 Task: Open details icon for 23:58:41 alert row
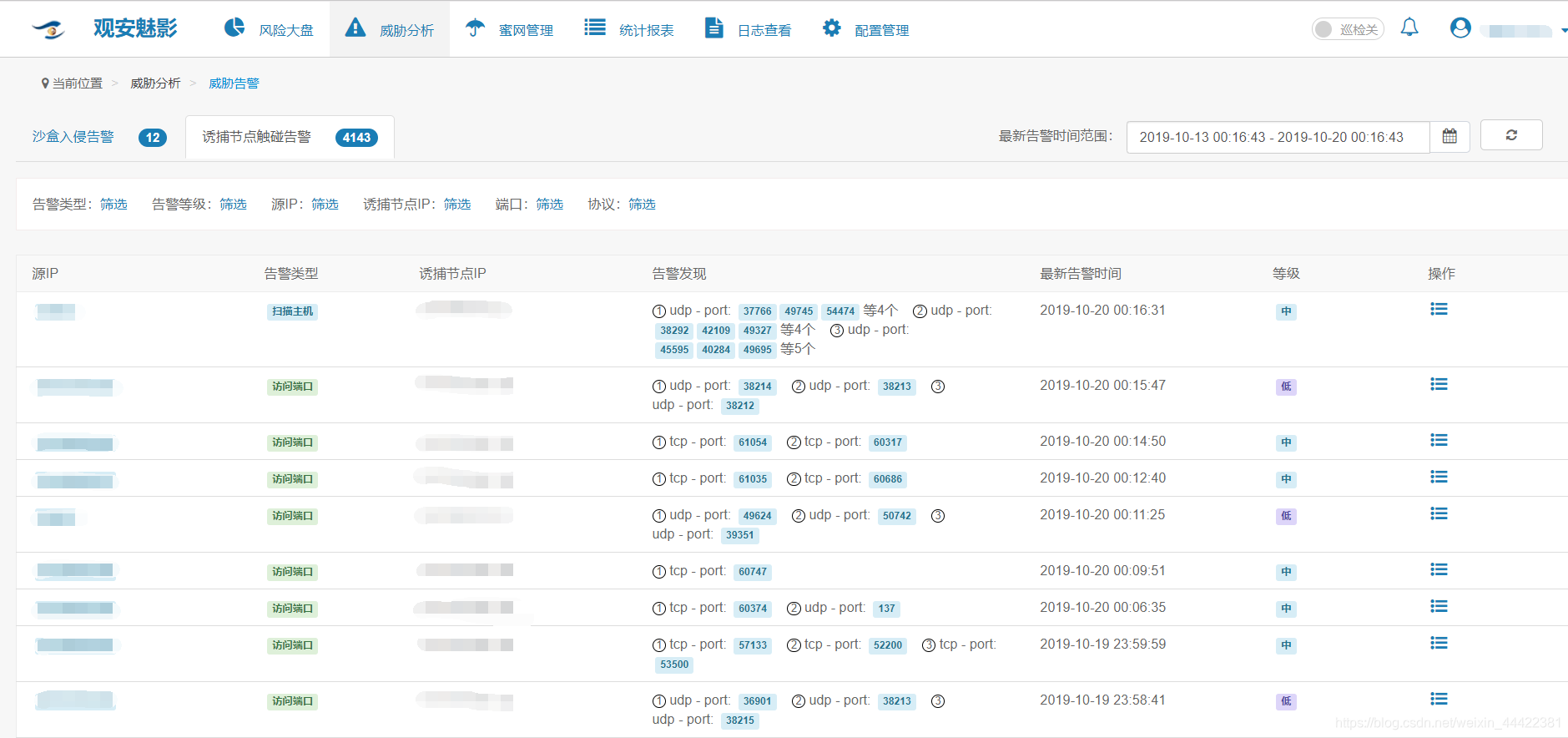(x=1439, y=699)
